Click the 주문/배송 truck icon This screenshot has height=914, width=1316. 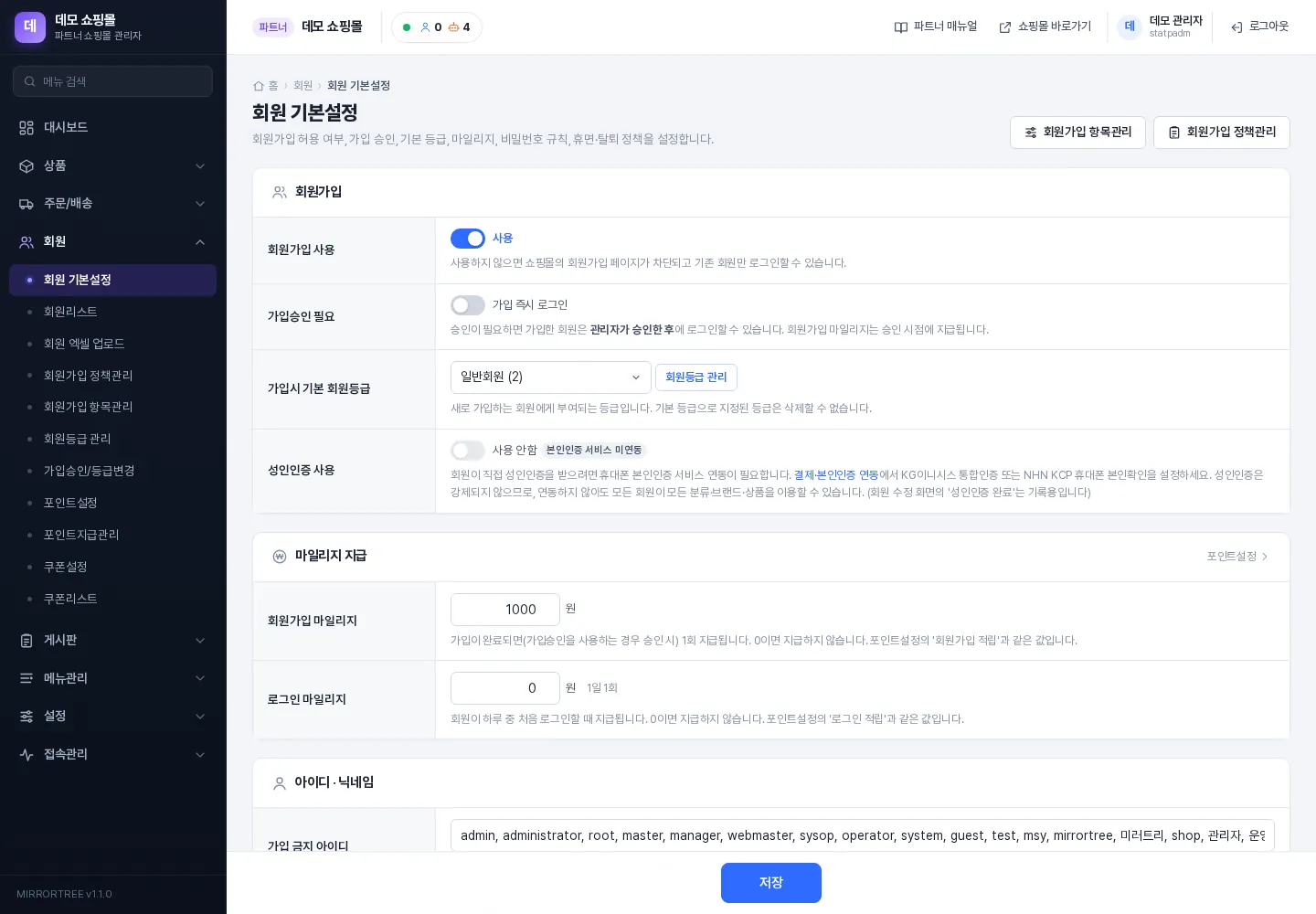pos(27,204)
